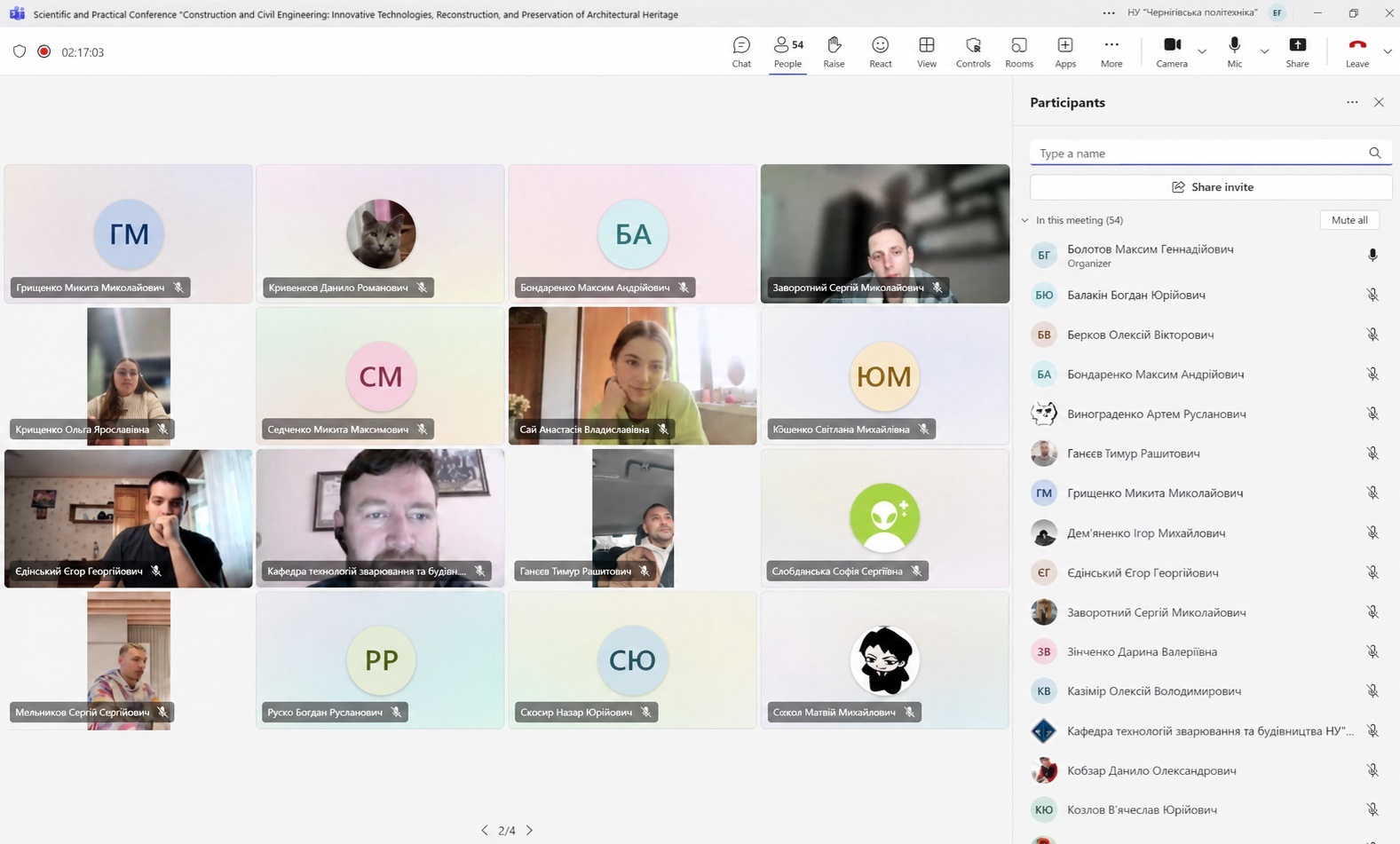Click the Mute all button
The width and height of the screenshot is (1400, 844).
tap(1349, 220)
